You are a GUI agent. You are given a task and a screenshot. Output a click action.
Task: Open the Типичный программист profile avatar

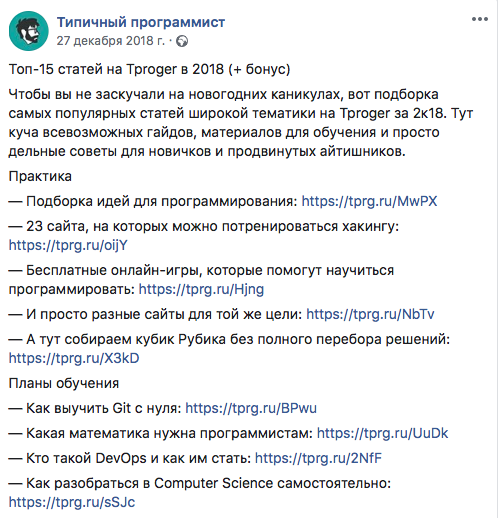pos(29,31)
